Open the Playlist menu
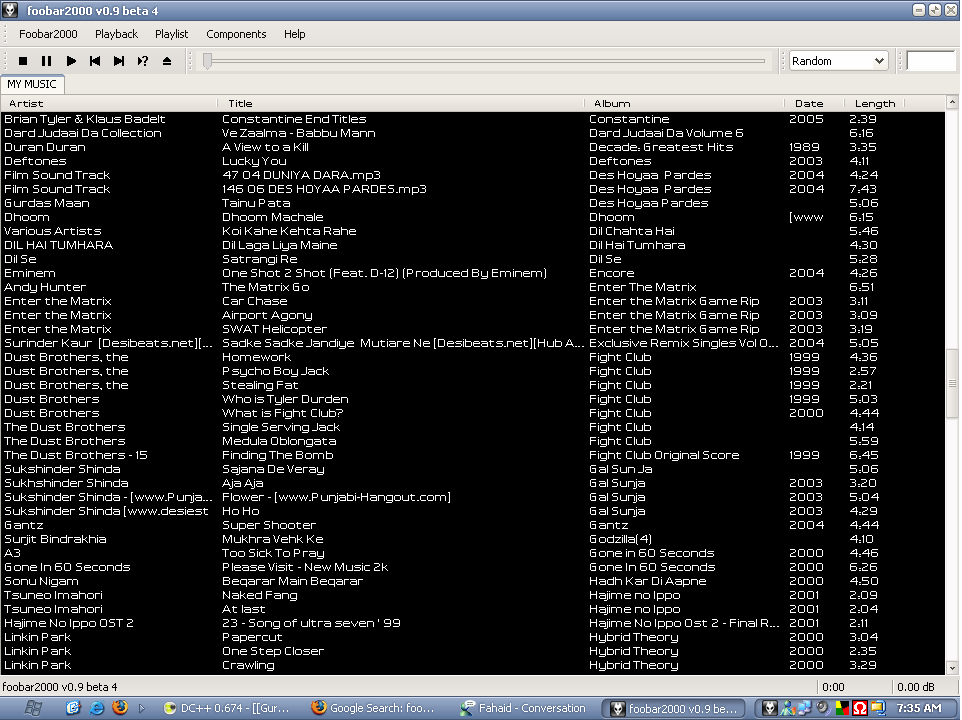Viewport: 962px width, 720px height. (171, 34)
